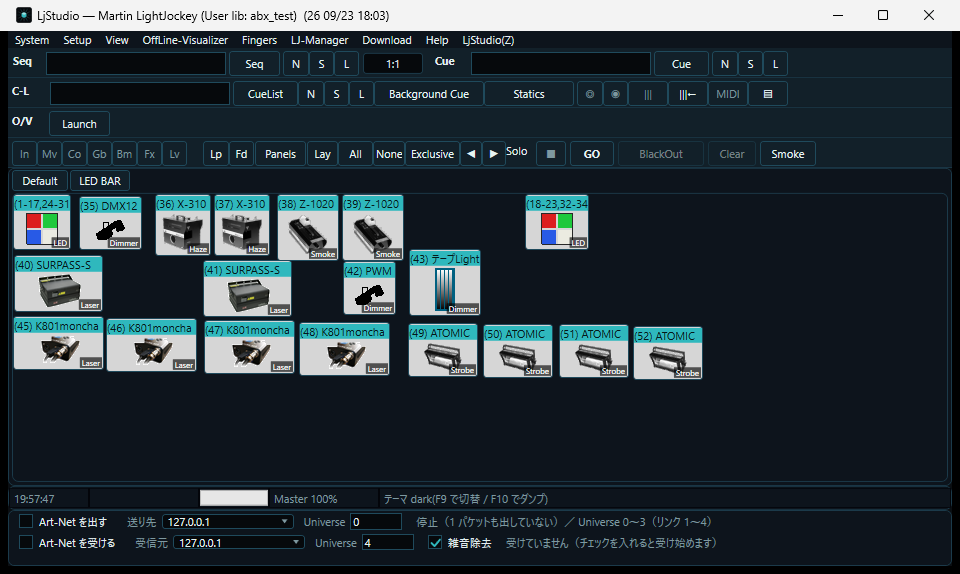Screen dimensions: 960x574
Task: Select the (40) SURPASS-S laser fixture
Action: tap(58, 284)
